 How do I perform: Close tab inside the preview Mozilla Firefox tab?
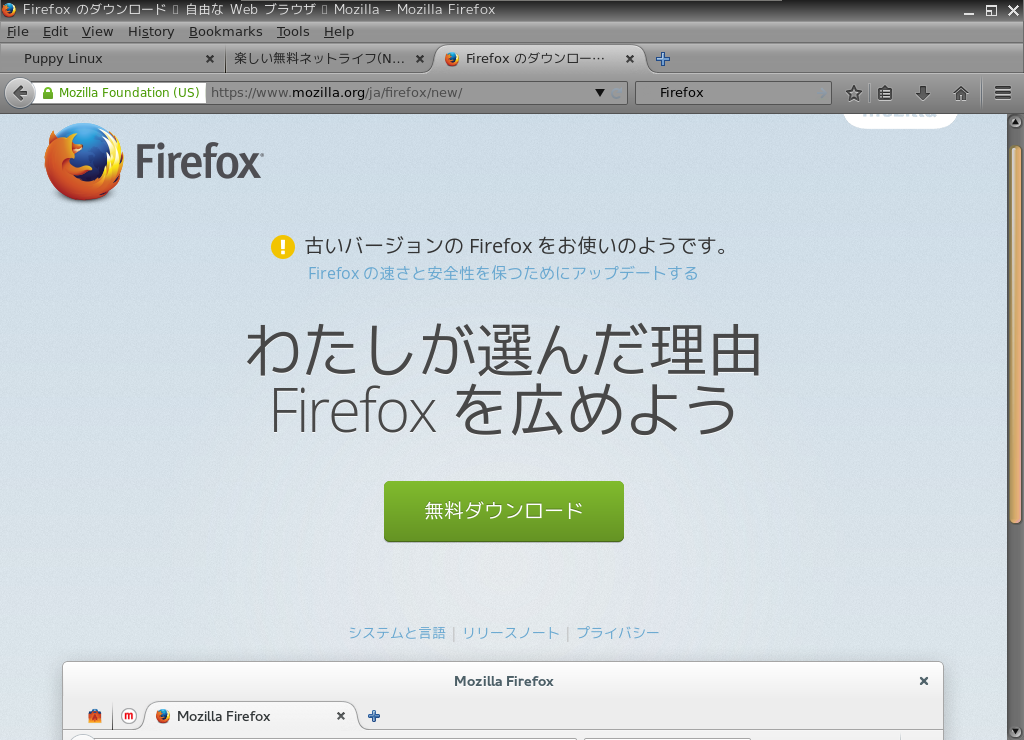pos(340,716)
